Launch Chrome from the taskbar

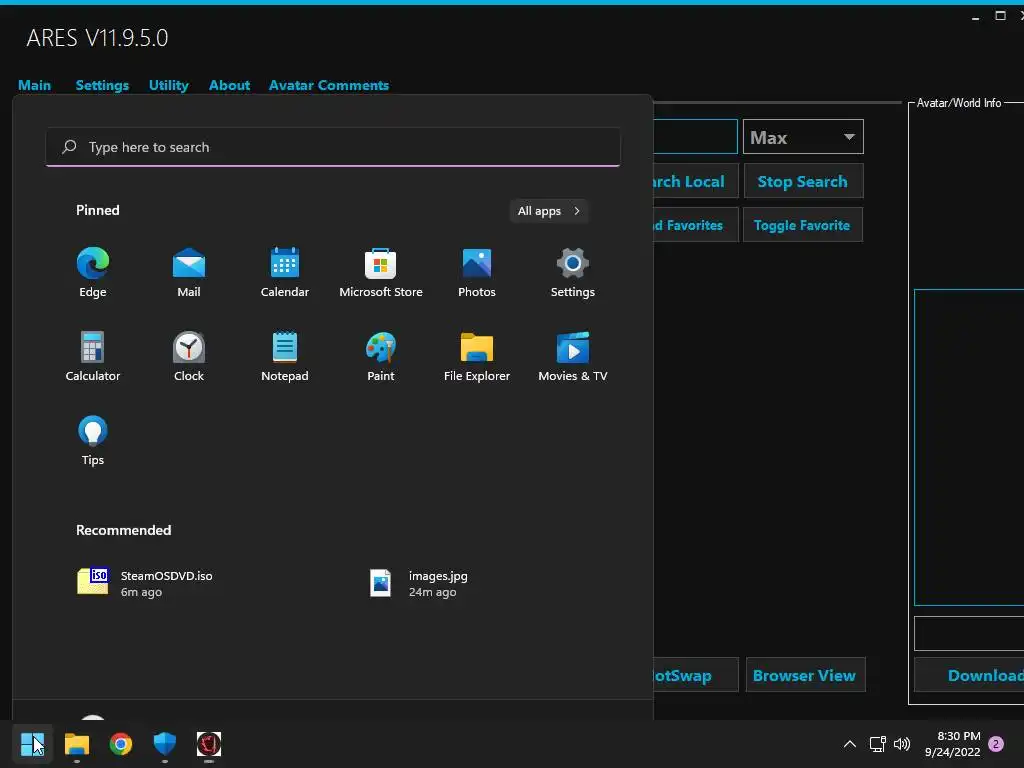click(x=121, y=744)
